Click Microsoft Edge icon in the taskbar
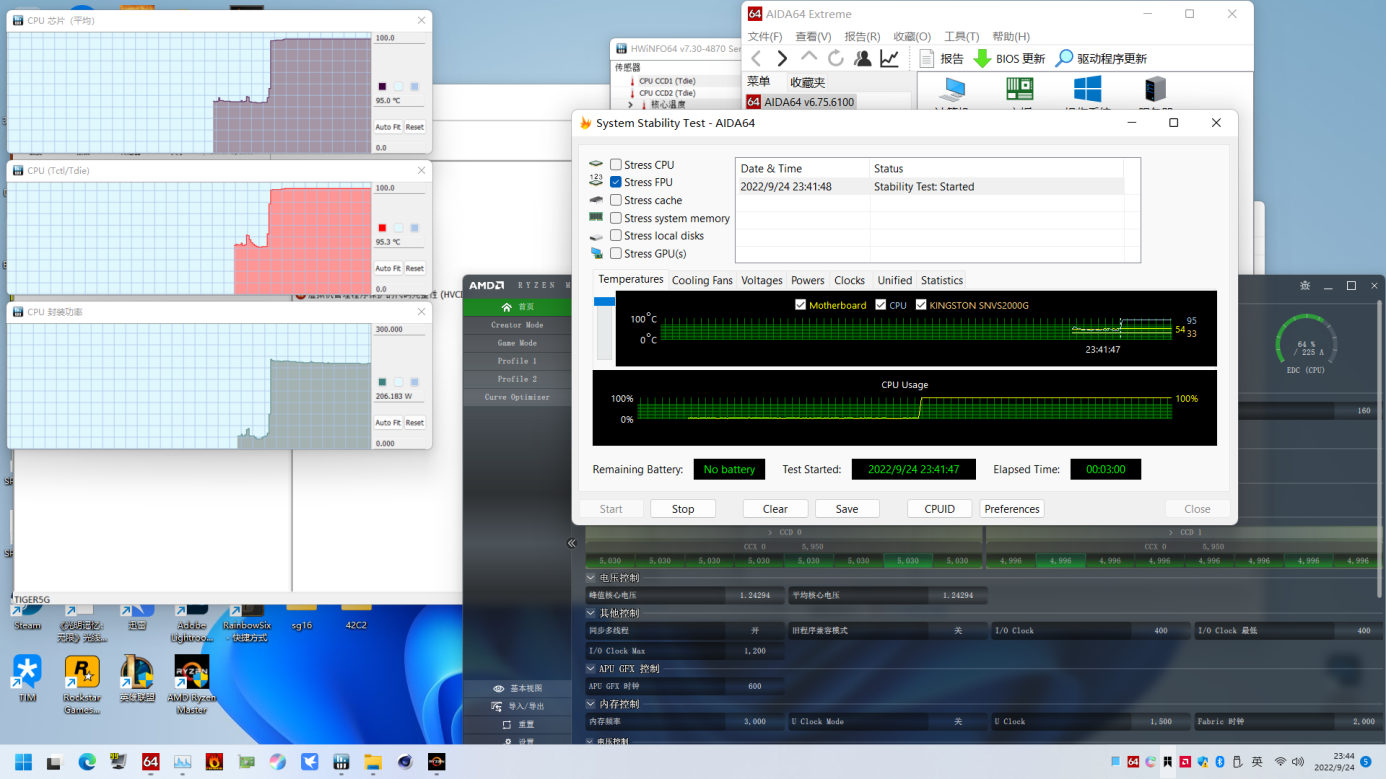This screenshot has width=1386, height=779. coord(87,762)
